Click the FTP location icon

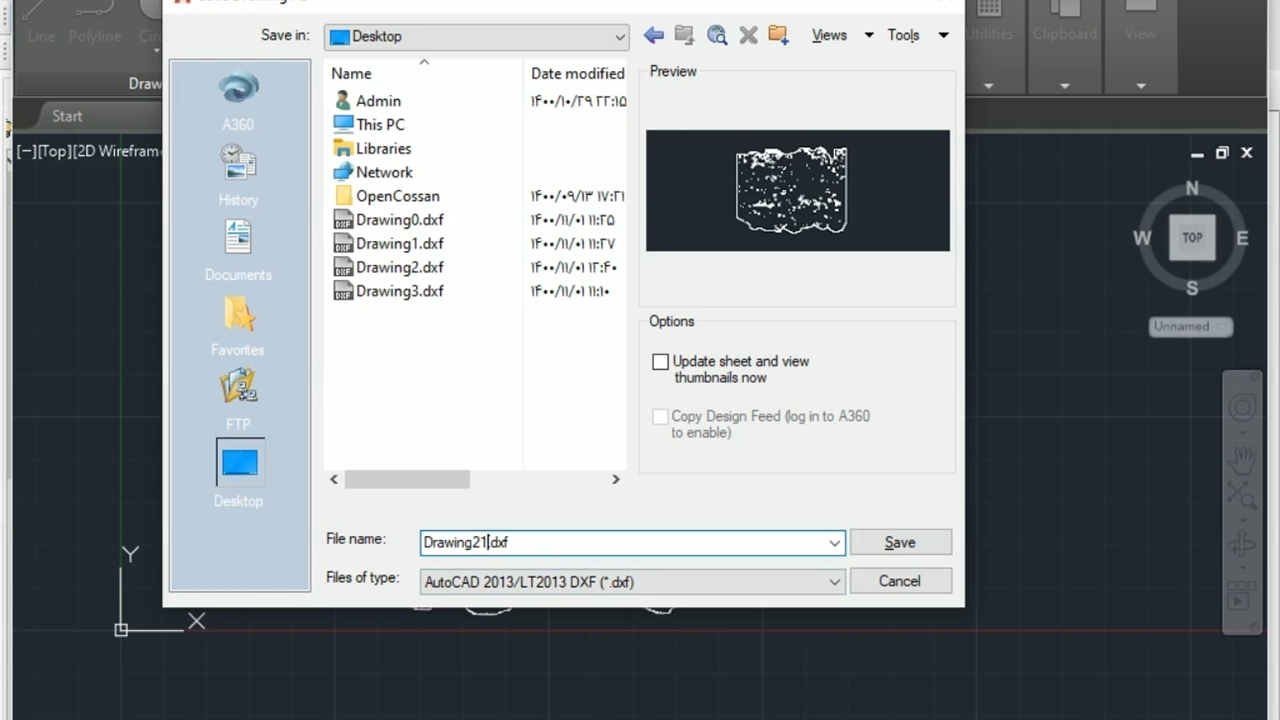[238, 386]
